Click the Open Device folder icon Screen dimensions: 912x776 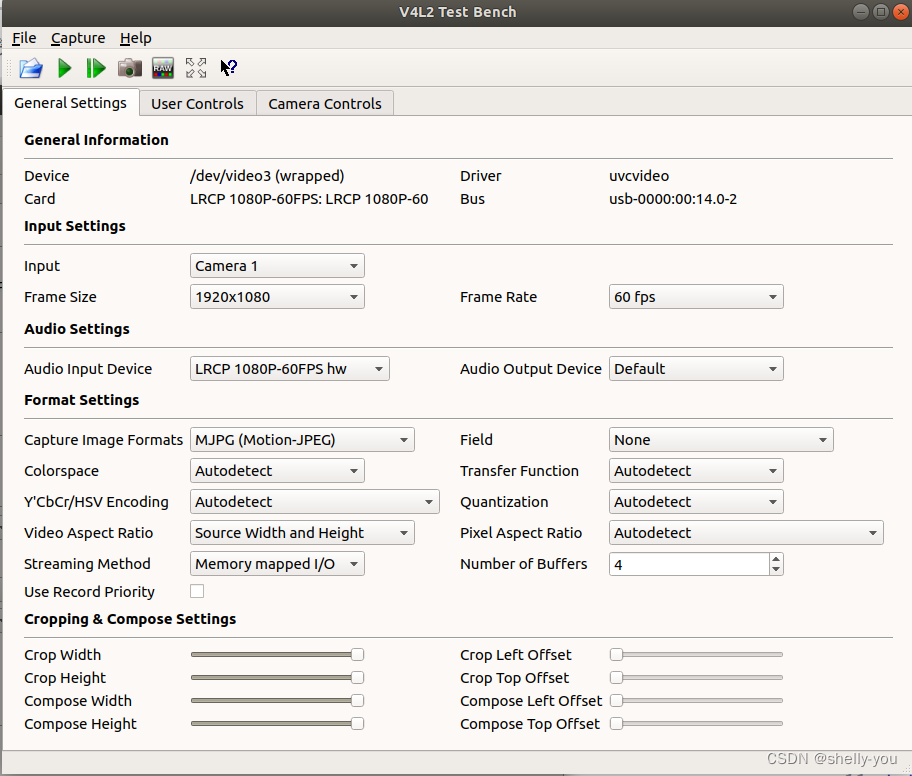[31, 68]
